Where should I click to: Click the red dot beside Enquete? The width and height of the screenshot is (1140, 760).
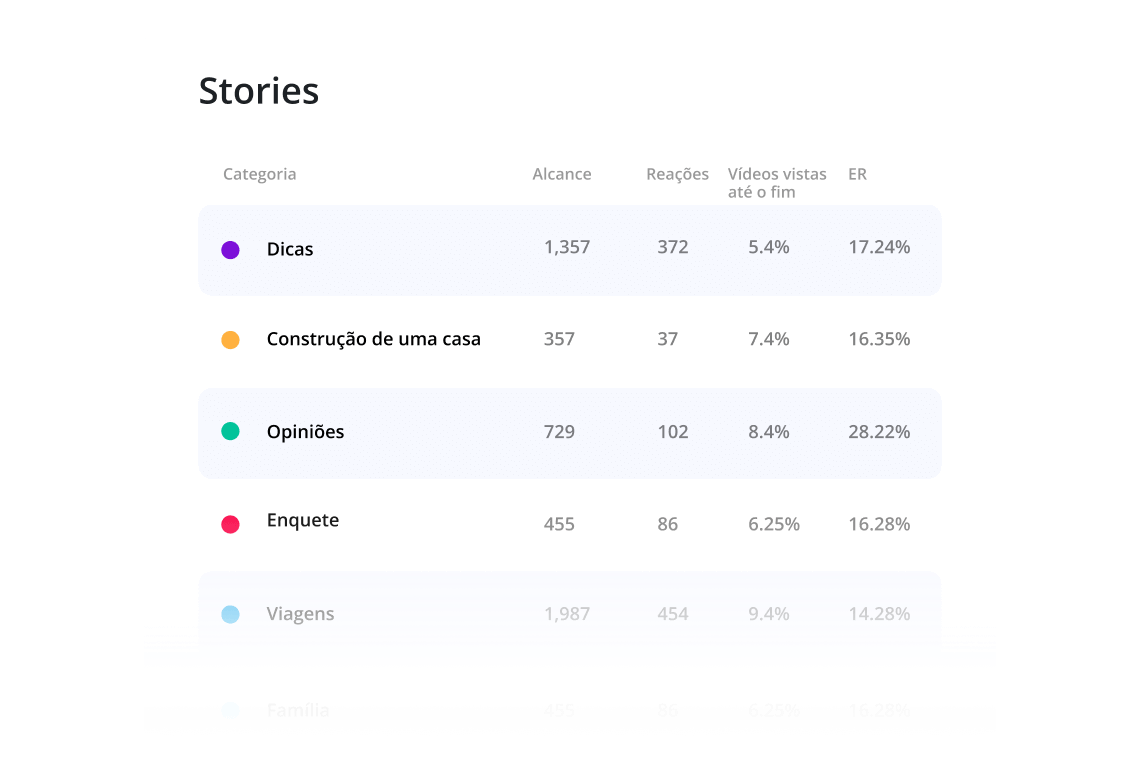pos(230,523)
